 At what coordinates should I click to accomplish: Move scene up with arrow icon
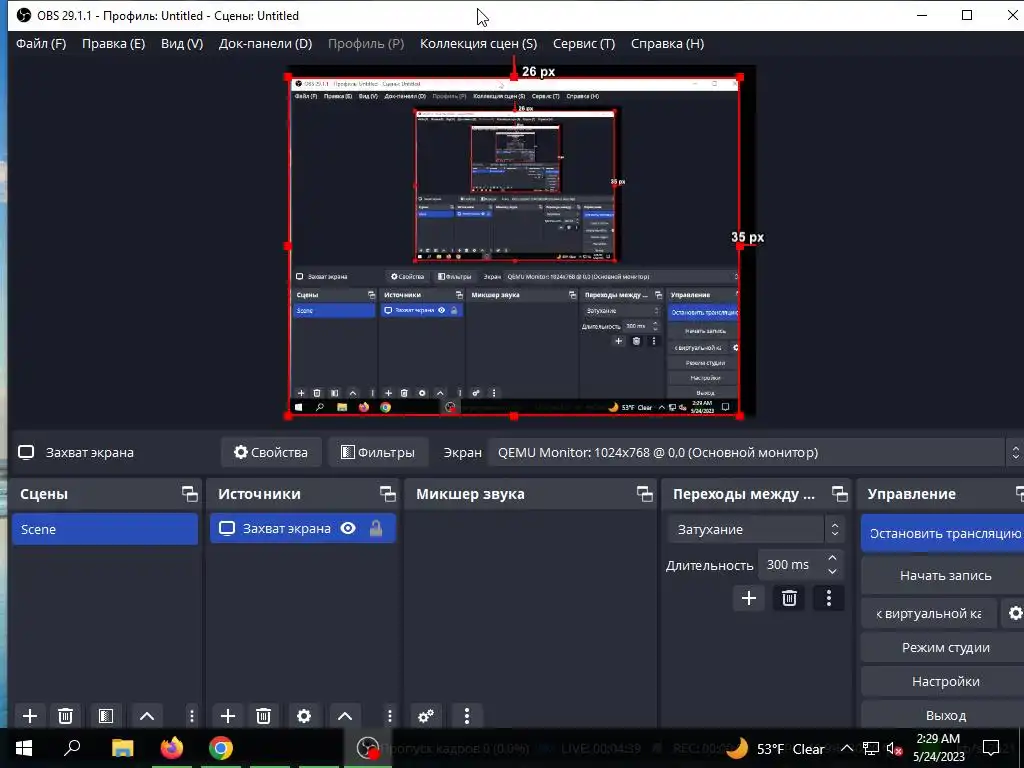click(x=147, y=716)
